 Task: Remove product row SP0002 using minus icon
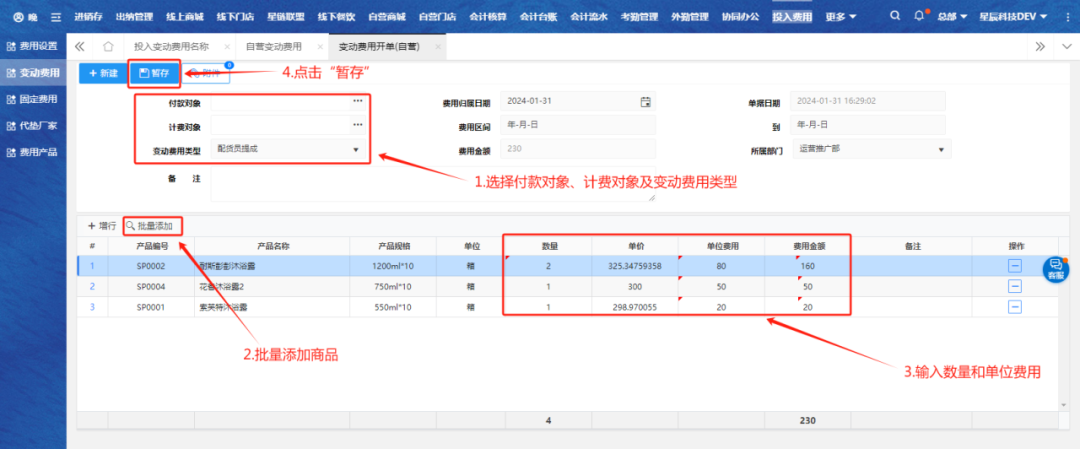click(x=1014, y=265)
